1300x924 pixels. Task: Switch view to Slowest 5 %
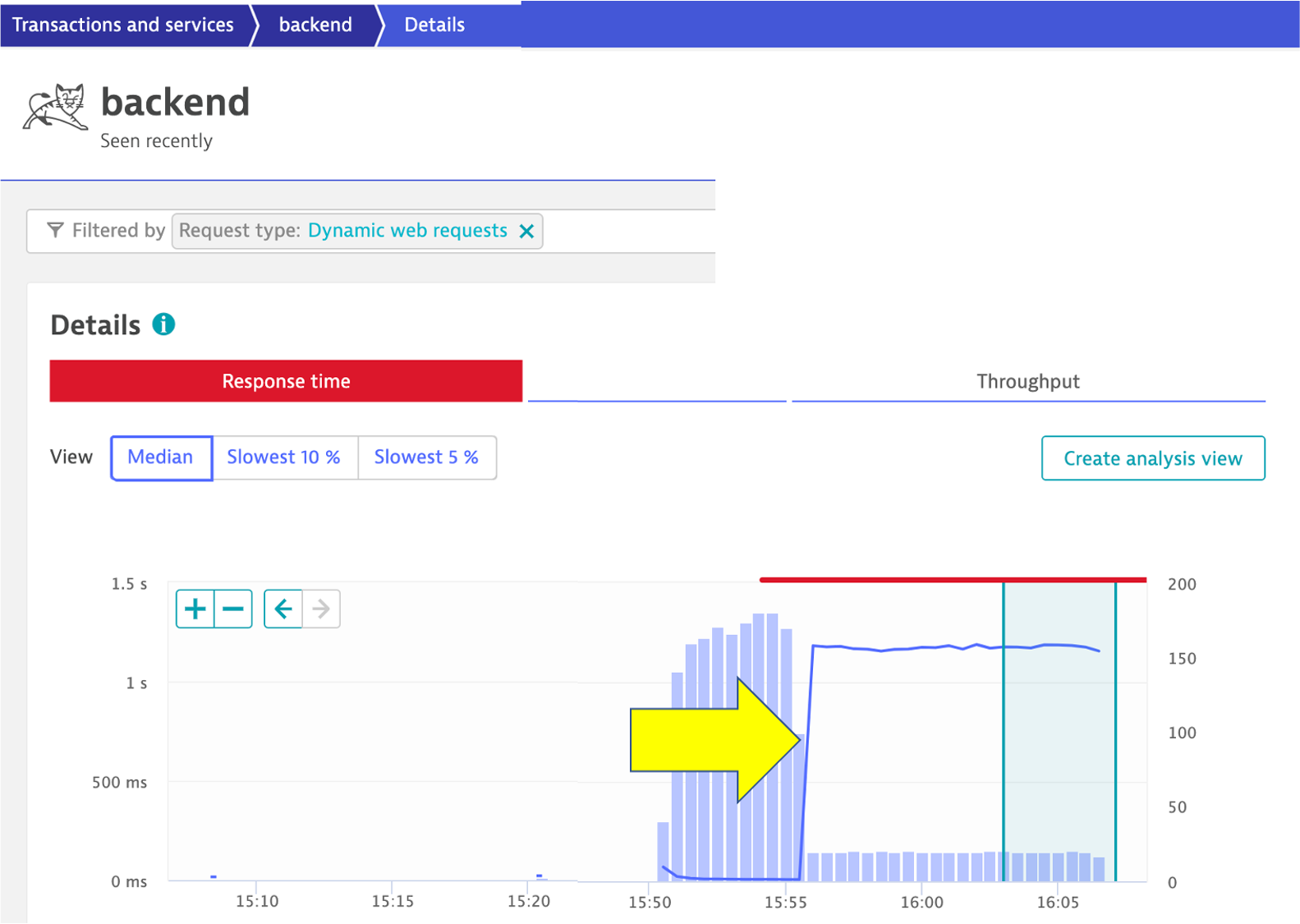point(426,457)
